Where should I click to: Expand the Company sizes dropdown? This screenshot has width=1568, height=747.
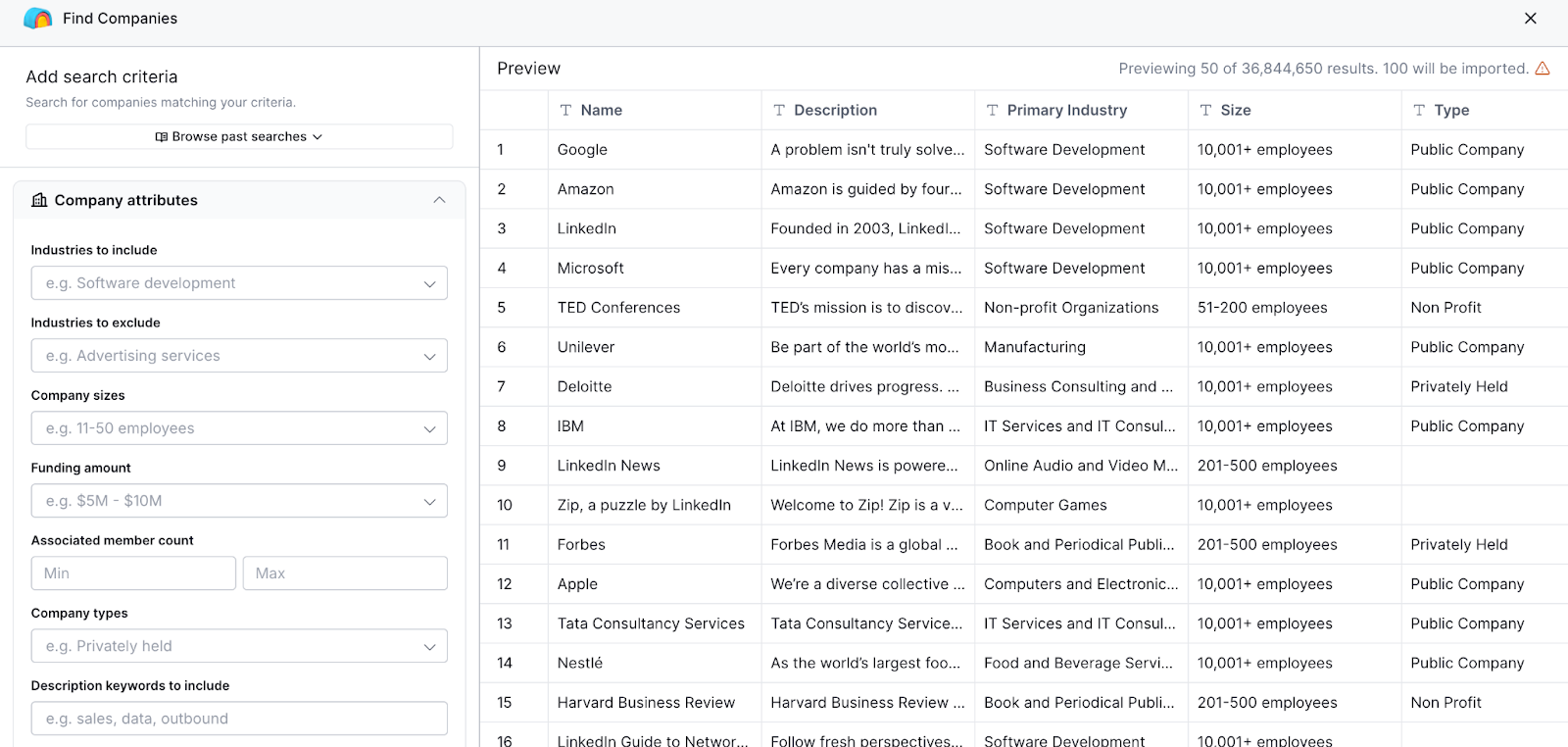[x=239, y=428]
